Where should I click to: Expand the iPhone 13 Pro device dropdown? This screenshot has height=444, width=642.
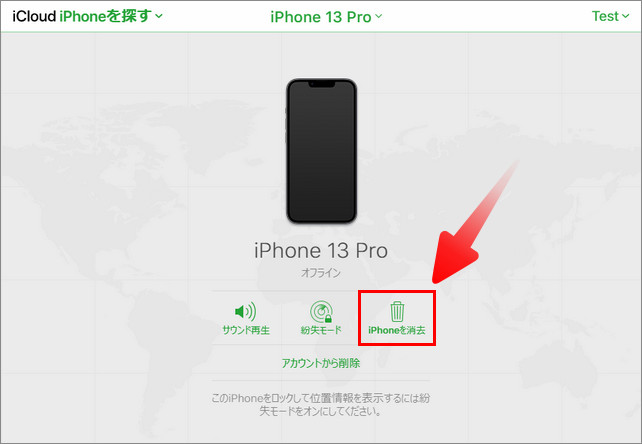[x=326, y=17]
